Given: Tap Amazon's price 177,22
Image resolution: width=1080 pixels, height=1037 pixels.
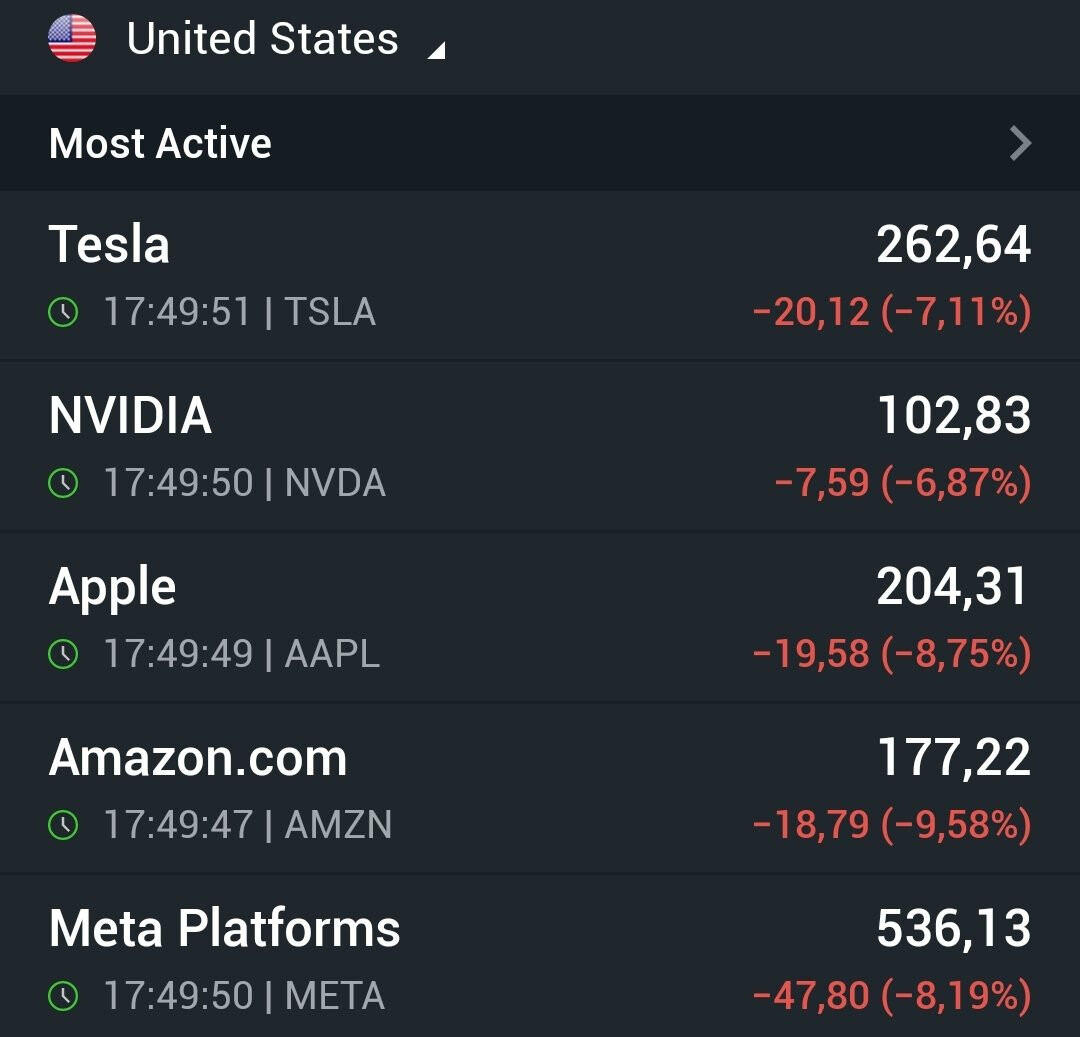Looking at the screenshot, I should point(955,757).
